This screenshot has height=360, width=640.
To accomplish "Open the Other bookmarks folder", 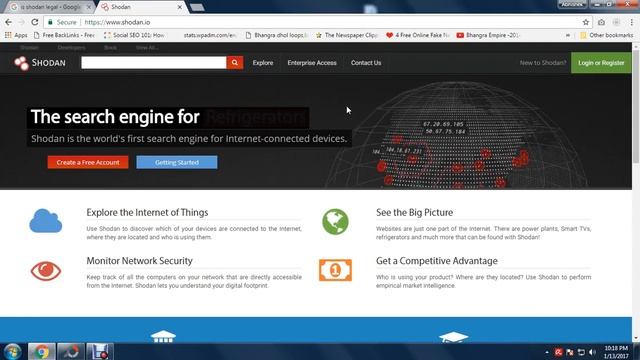I will 607,35.
